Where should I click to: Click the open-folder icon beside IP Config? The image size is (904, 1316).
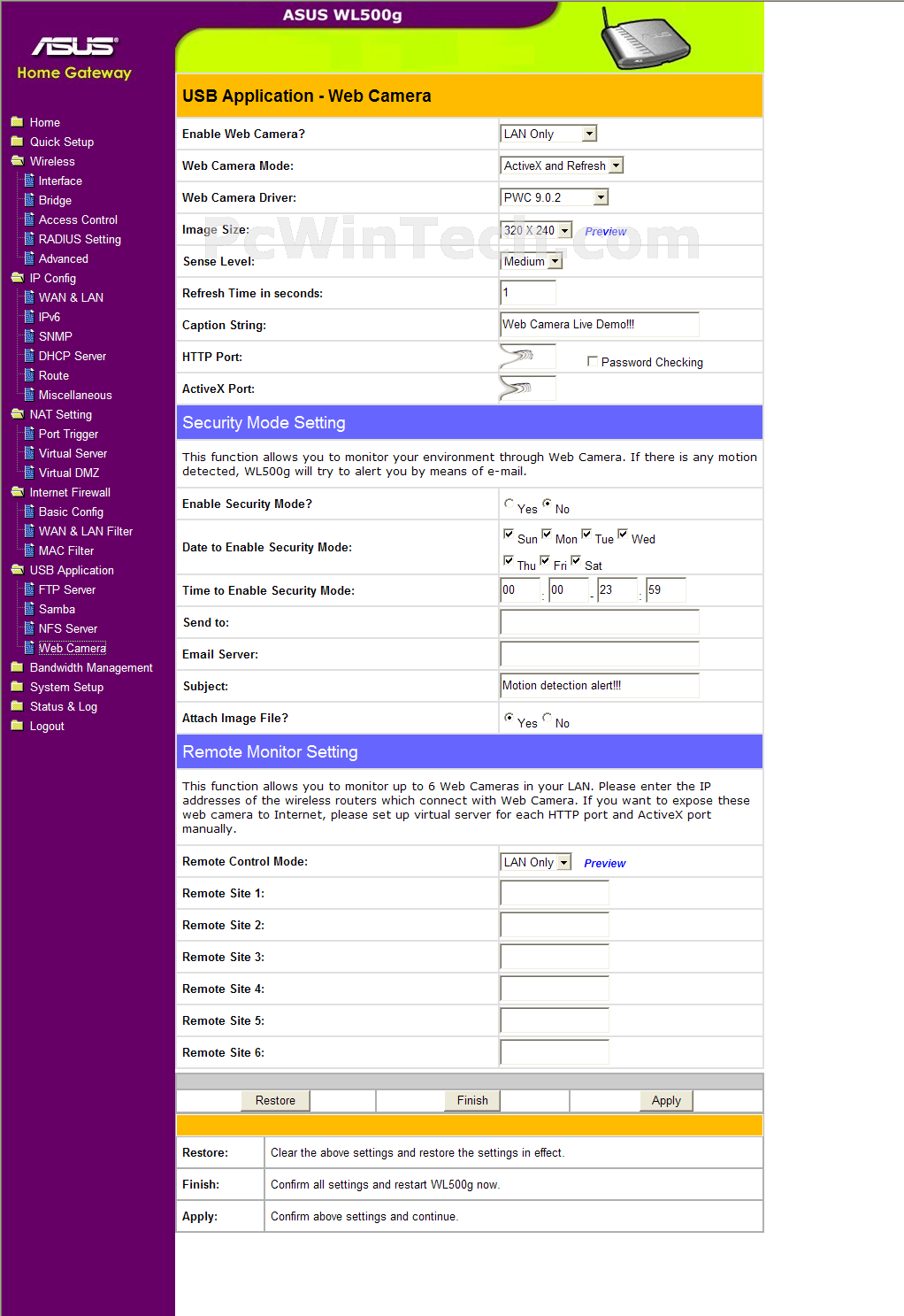coord(17,278)
